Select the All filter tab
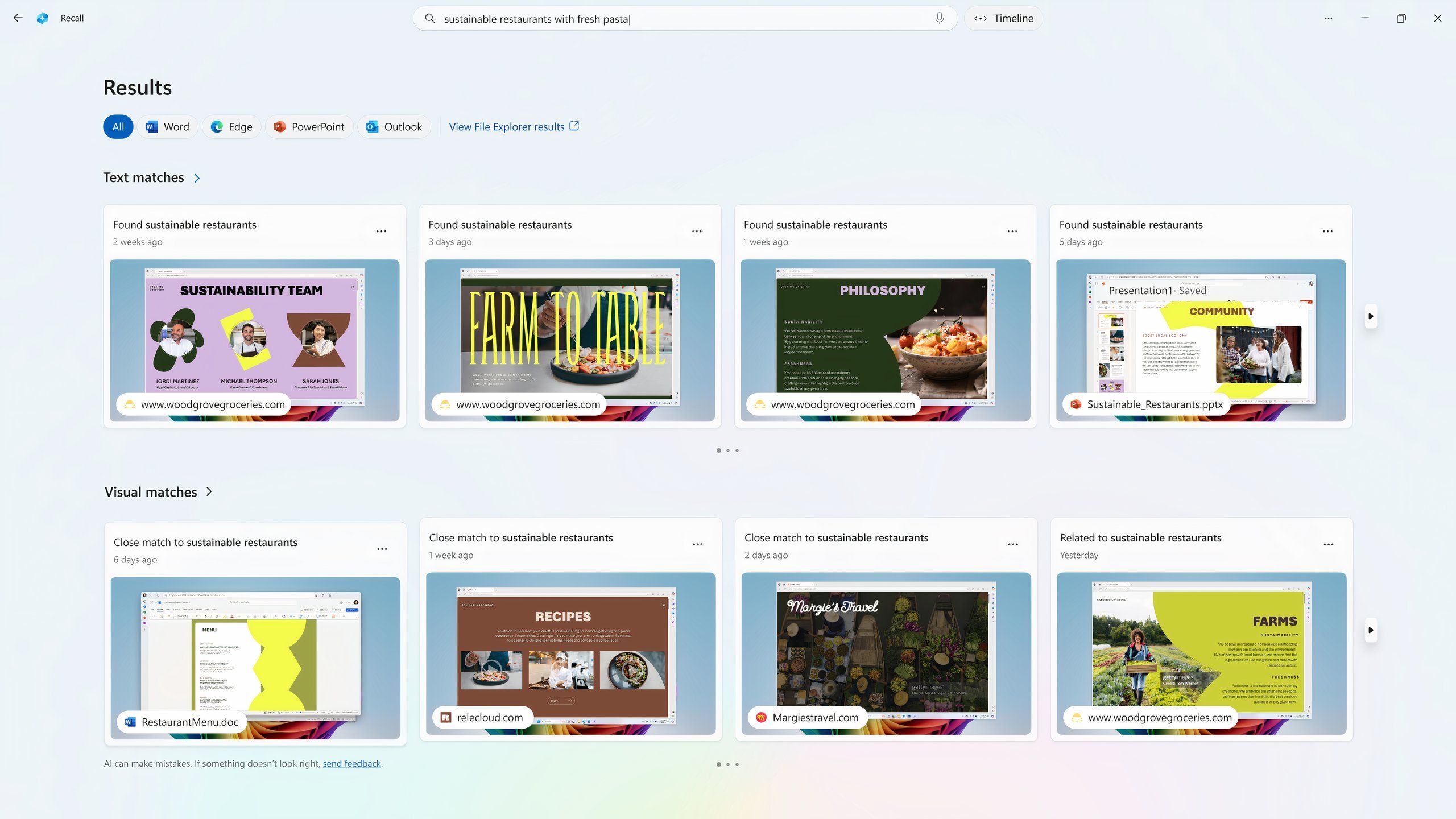 117,126
